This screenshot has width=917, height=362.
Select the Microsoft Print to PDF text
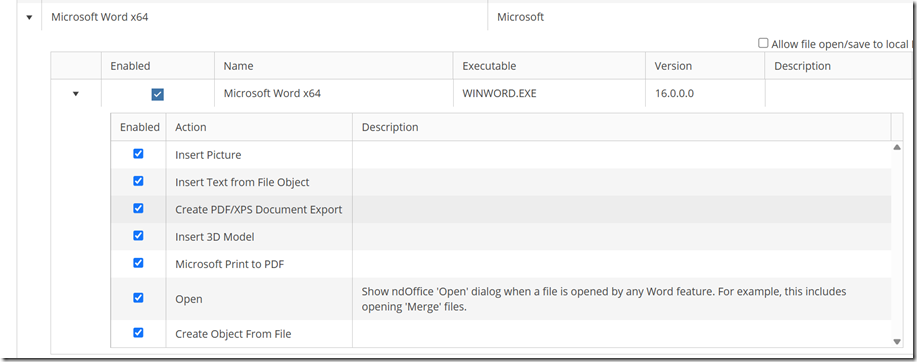click(229, 264)
